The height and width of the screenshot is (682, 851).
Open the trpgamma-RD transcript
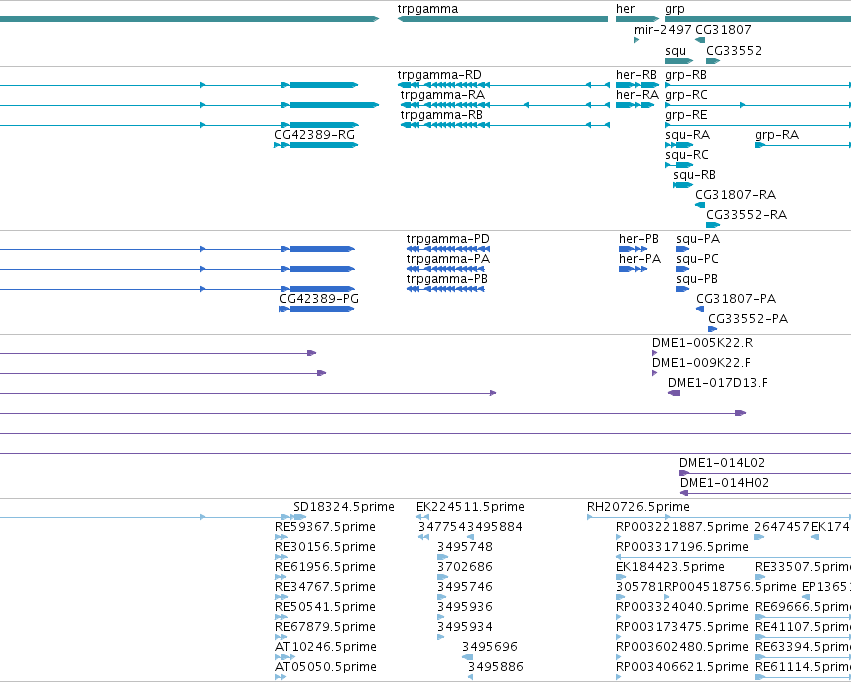click(504, 85)
